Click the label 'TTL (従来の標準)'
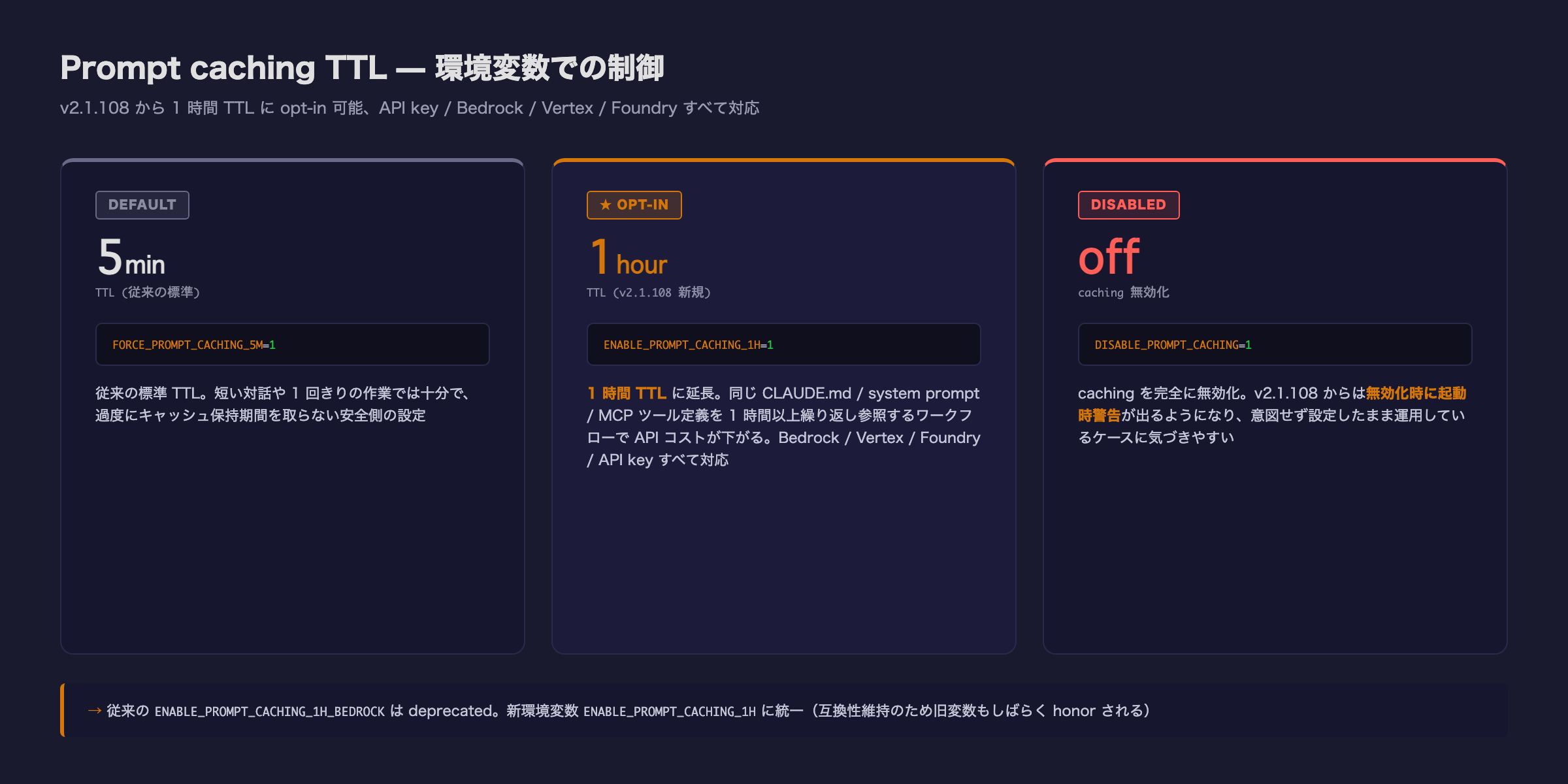This screenshot has height=784, width=1568. coord(148,293)
